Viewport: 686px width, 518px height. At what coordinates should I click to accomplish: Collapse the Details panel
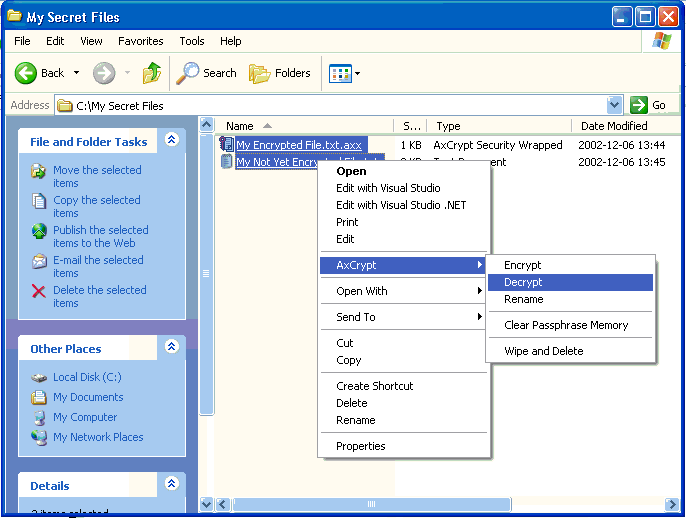point(172,485)
